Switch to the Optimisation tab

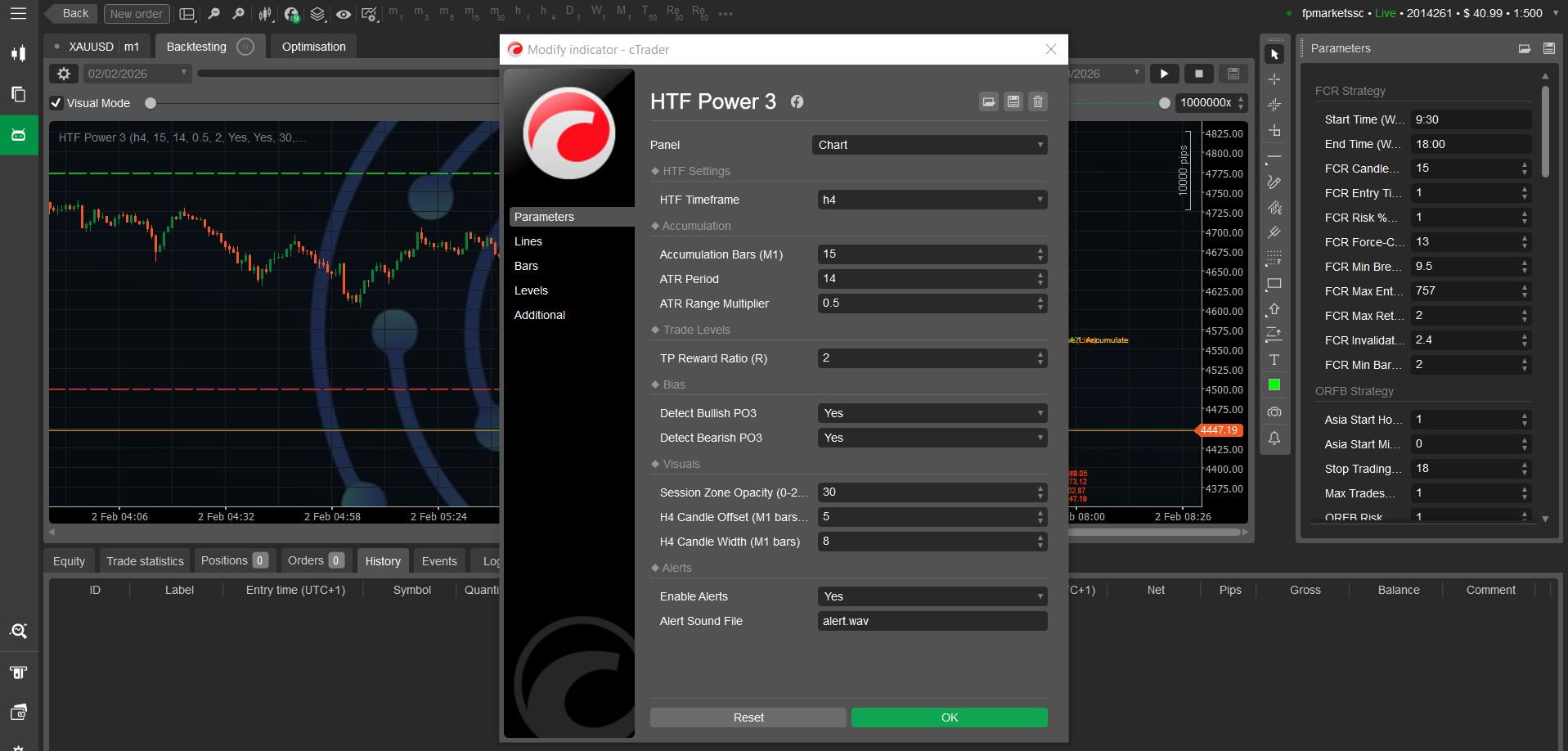click(x=313, y=47)
